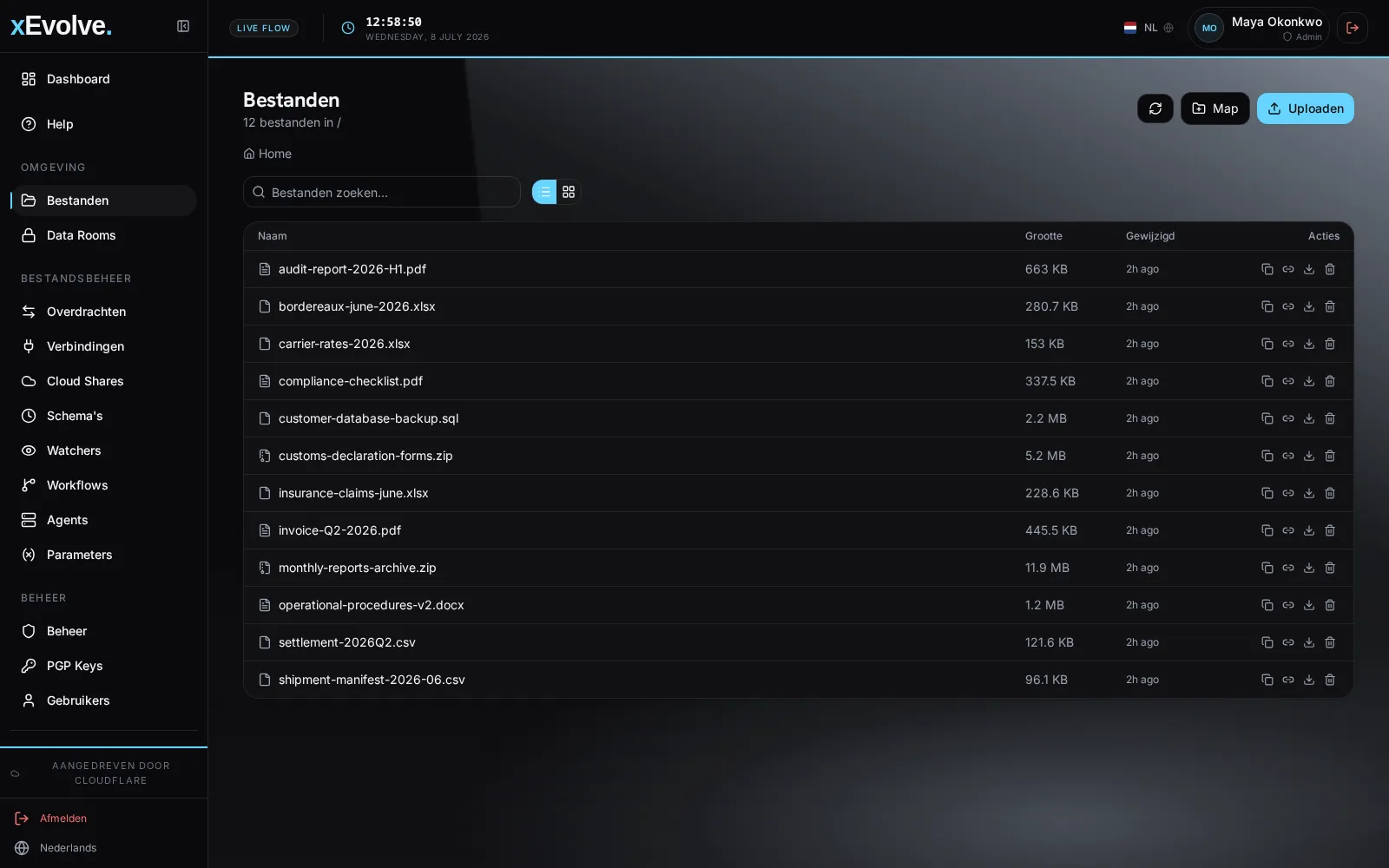1389x868 pixels.
Task: Collapse the sidebar panel icon
Action: tap(183, 26)
